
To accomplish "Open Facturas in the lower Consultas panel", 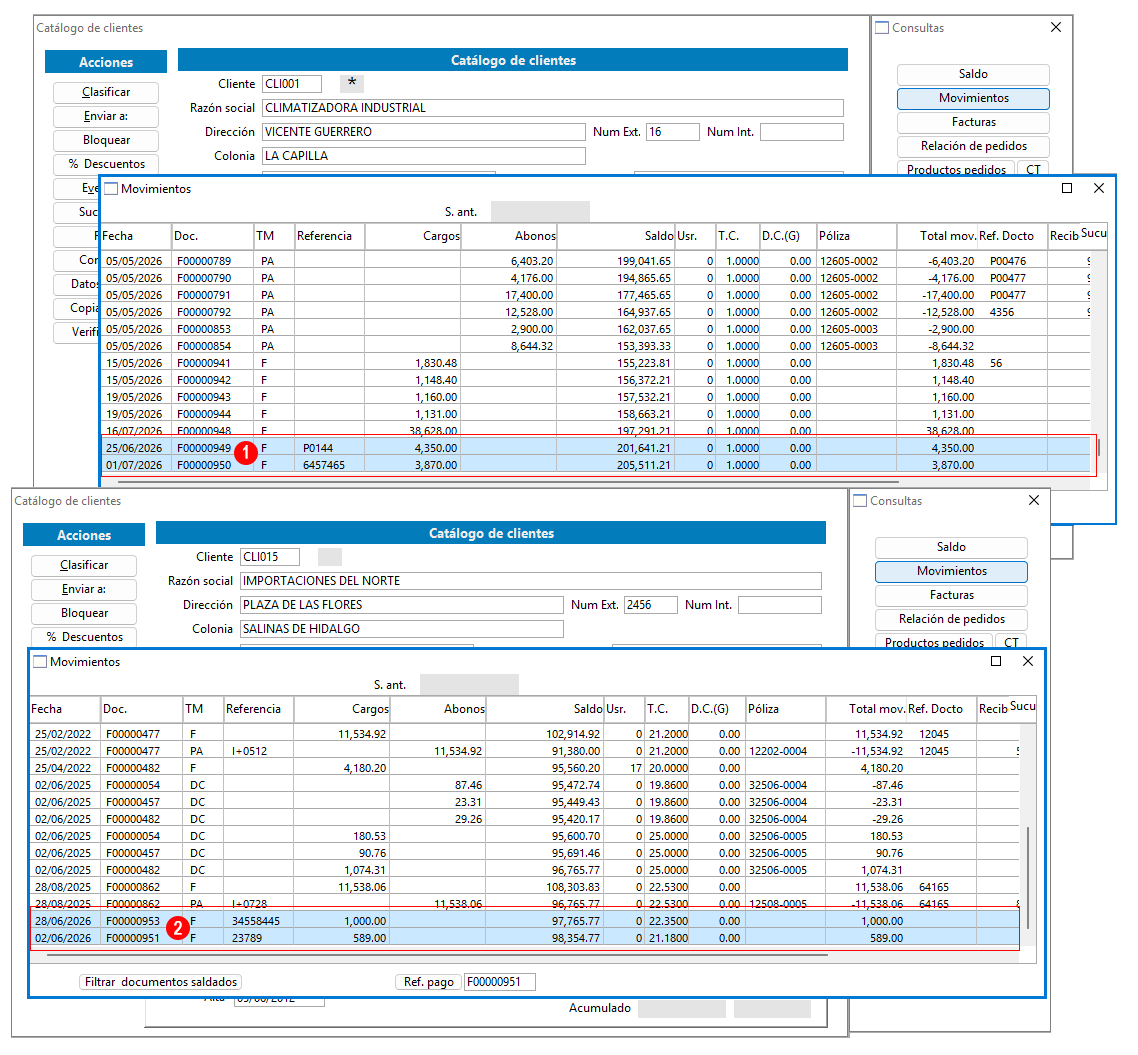I will pos(951,595).
